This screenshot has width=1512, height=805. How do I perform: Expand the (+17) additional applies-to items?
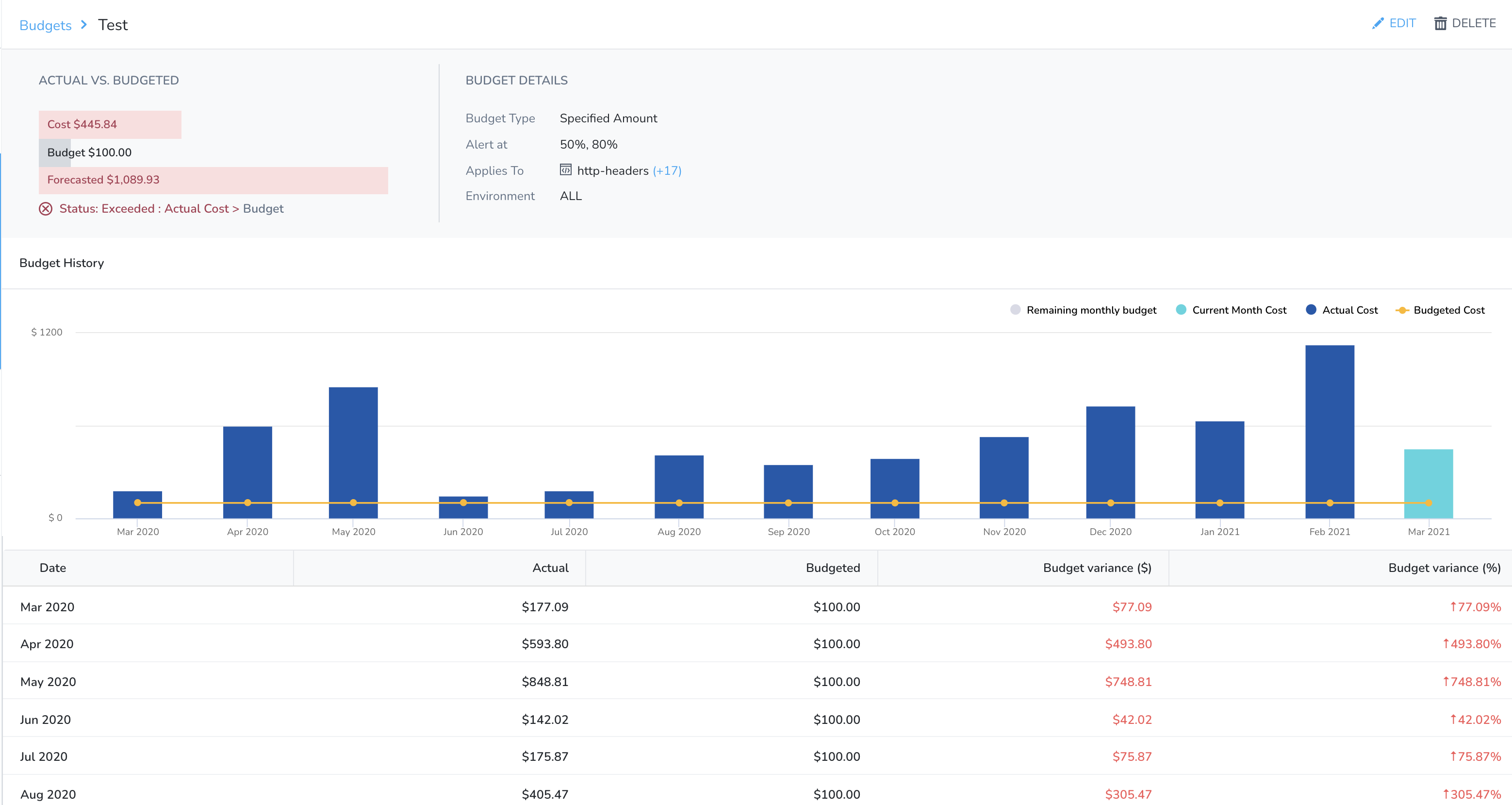pos(667,170)
